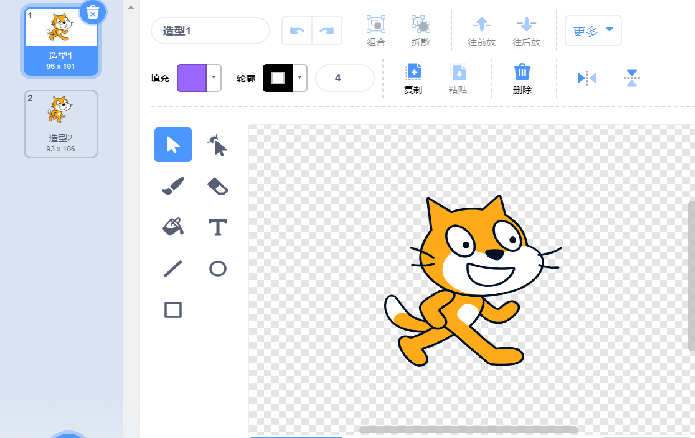
Task: Pick the Brush tool
Action: coord(172,186)
